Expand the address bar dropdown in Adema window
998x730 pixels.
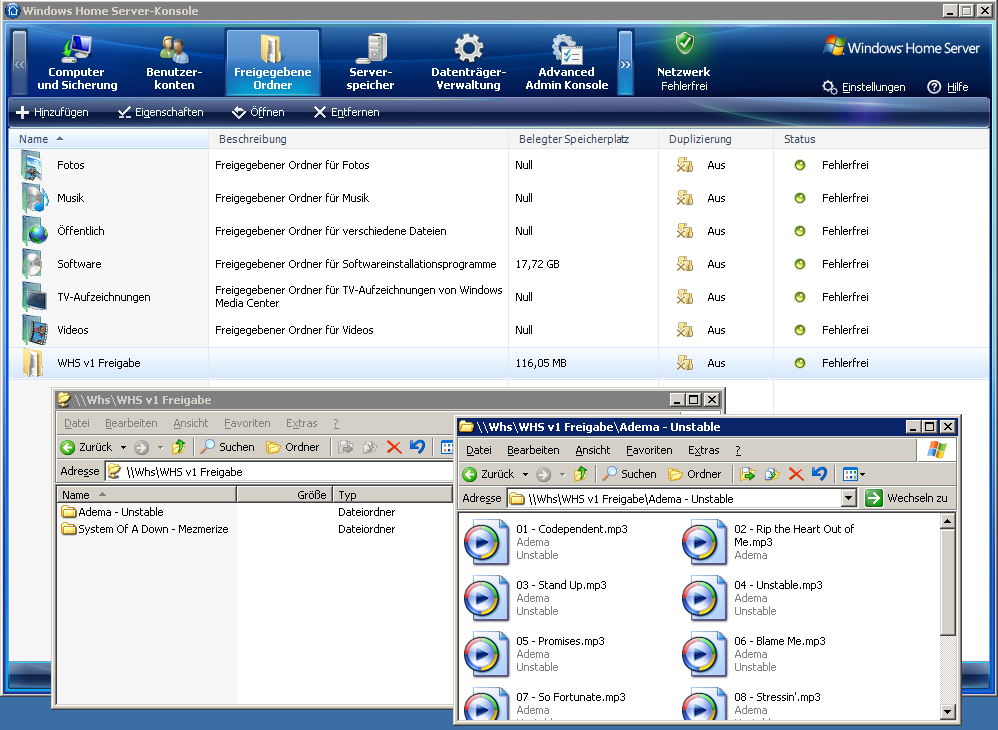coord(849,498)
